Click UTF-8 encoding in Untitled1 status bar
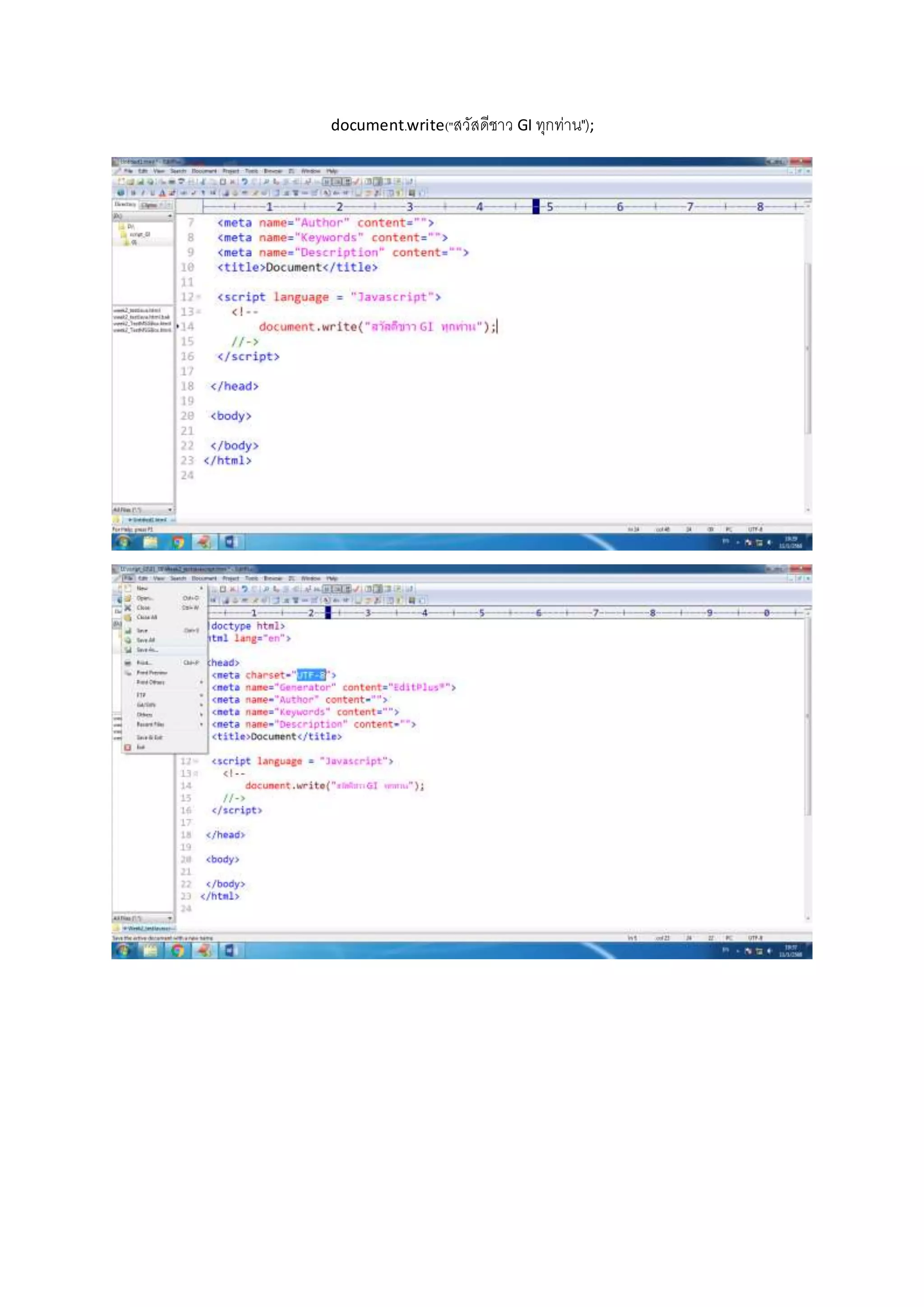 [x=755, y=529]
